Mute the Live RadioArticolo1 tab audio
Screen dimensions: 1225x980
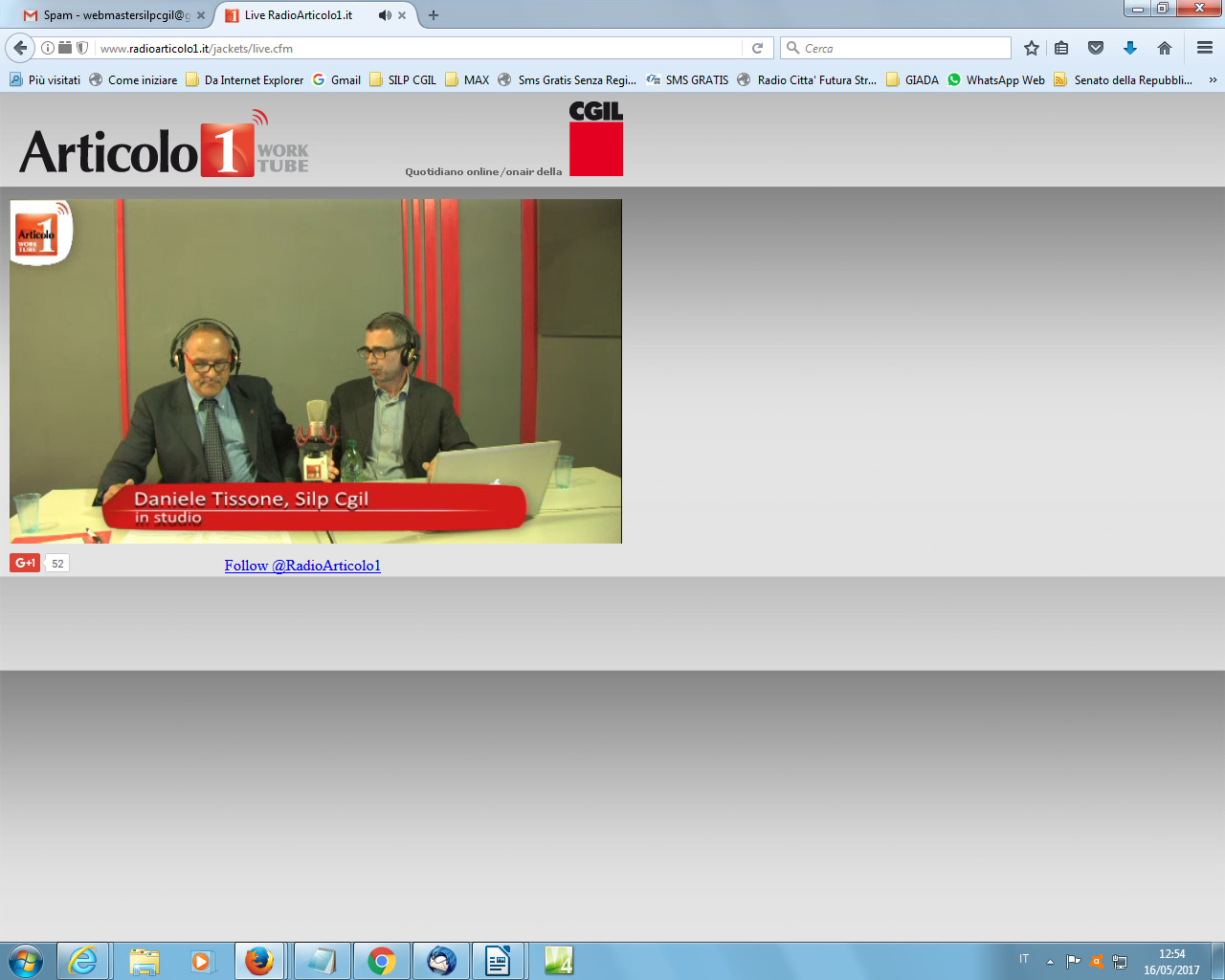click(384, 15)
